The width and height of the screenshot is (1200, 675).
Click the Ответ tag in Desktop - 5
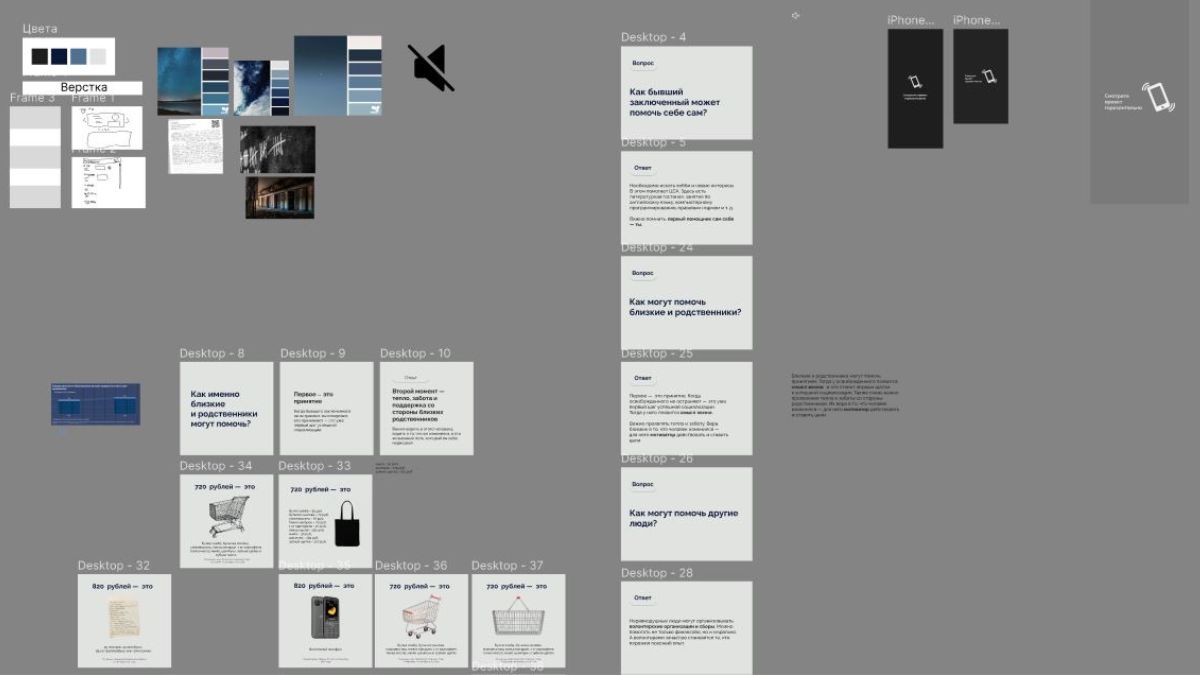click(643, 168)
